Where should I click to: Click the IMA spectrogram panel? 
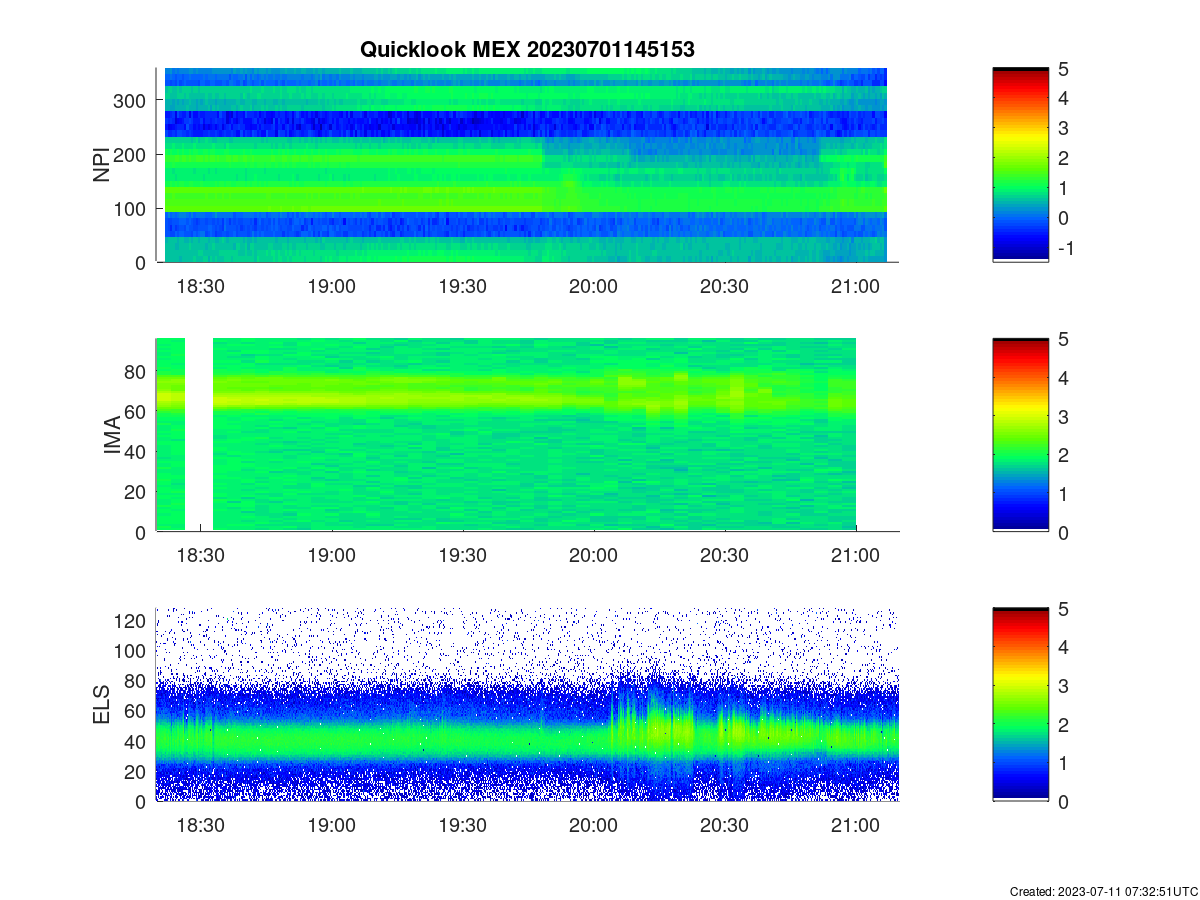pos(527,435)
